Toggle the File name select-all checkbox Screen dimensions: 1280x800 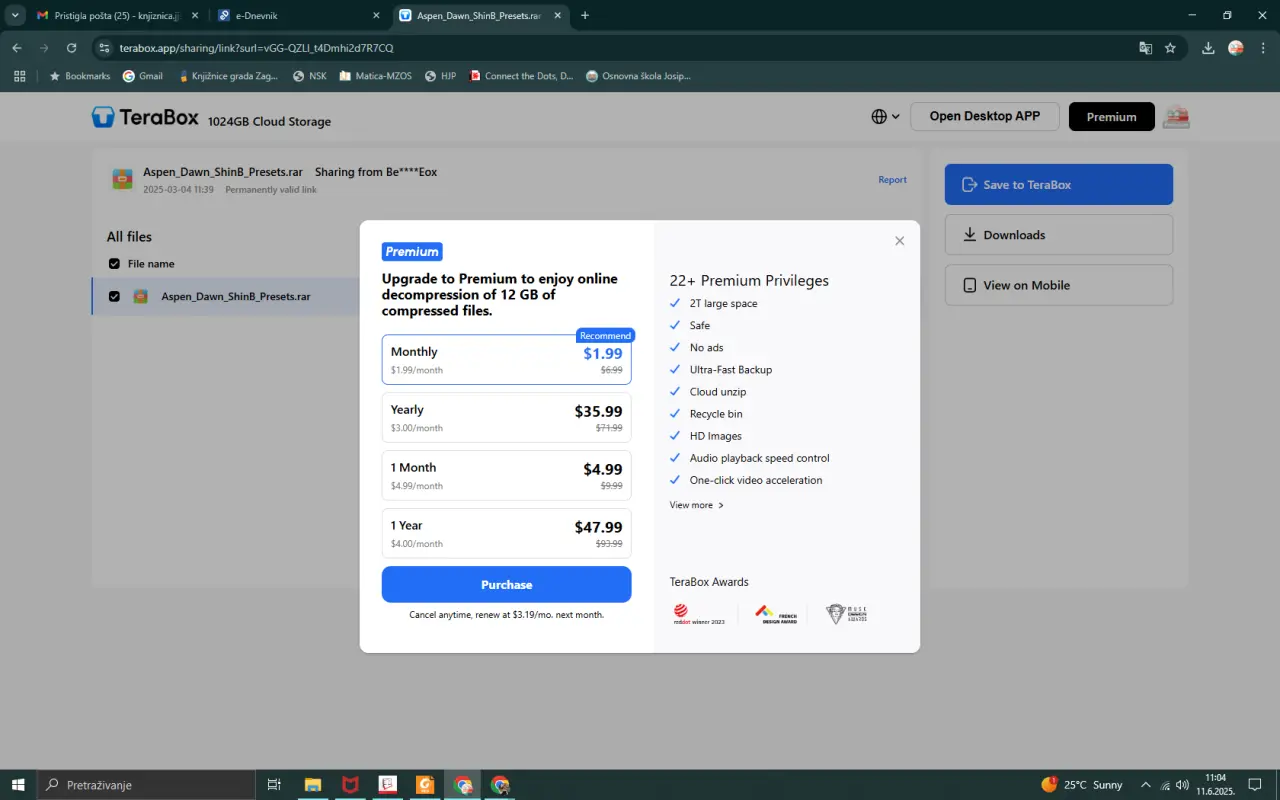pos(114,264)
